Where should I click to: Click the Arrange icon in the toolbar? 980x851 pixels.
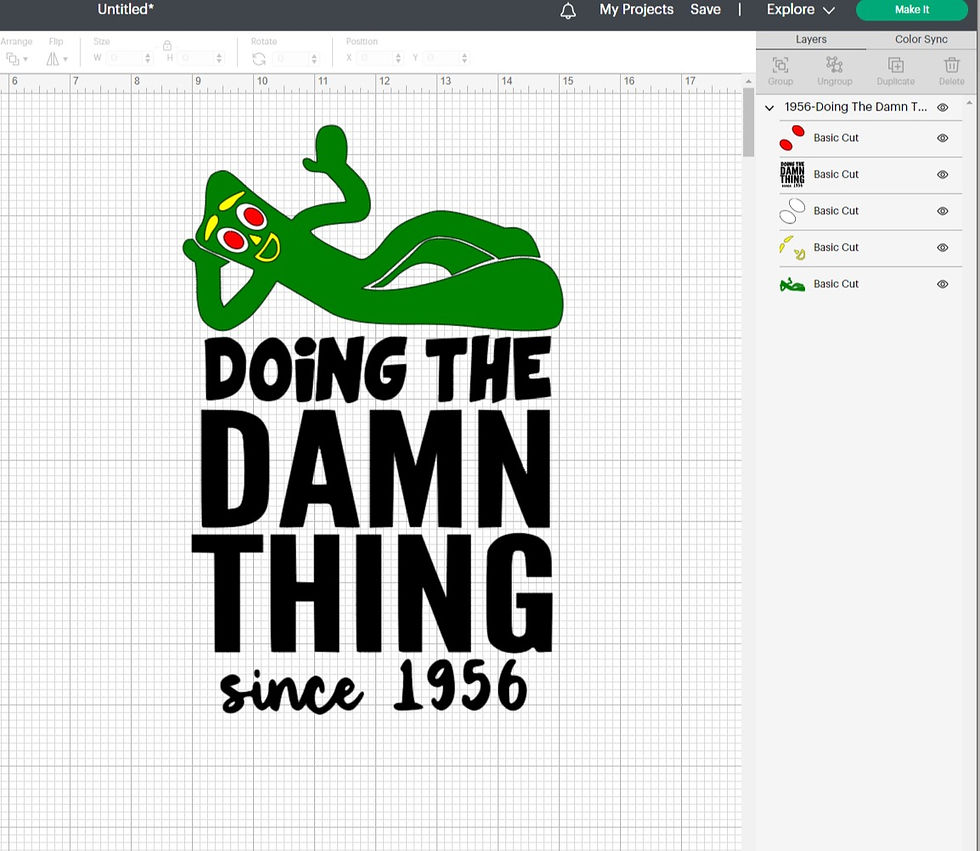click(12, 59)
